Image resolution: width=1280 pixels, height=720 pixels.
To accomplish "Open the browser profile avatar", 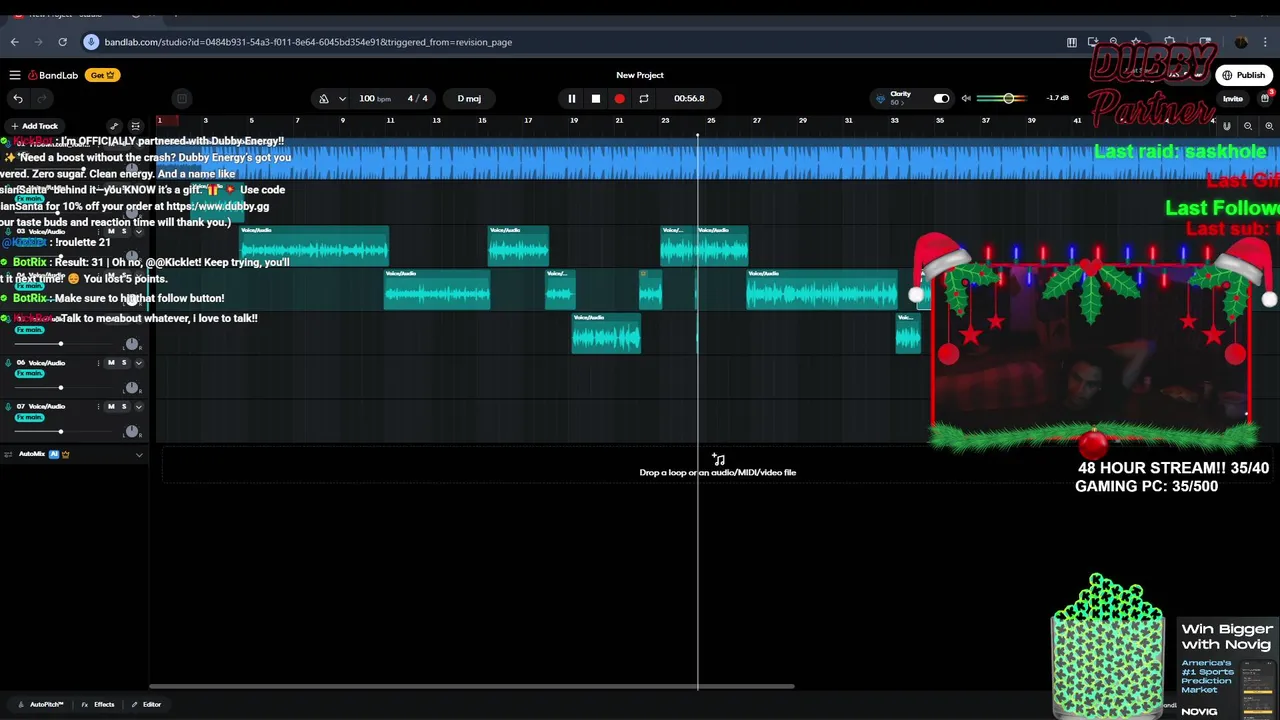I will coord(1241,42).
